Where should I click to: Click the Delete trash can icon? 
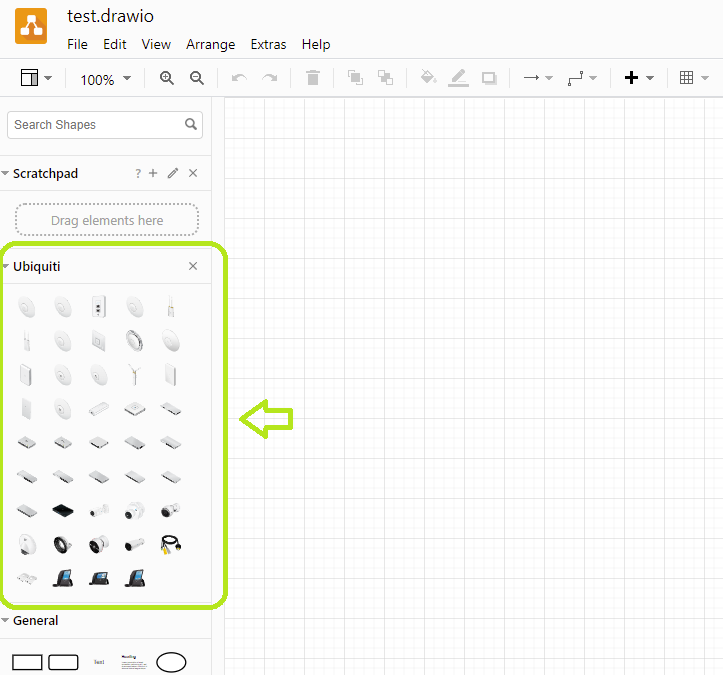[313, 77]
